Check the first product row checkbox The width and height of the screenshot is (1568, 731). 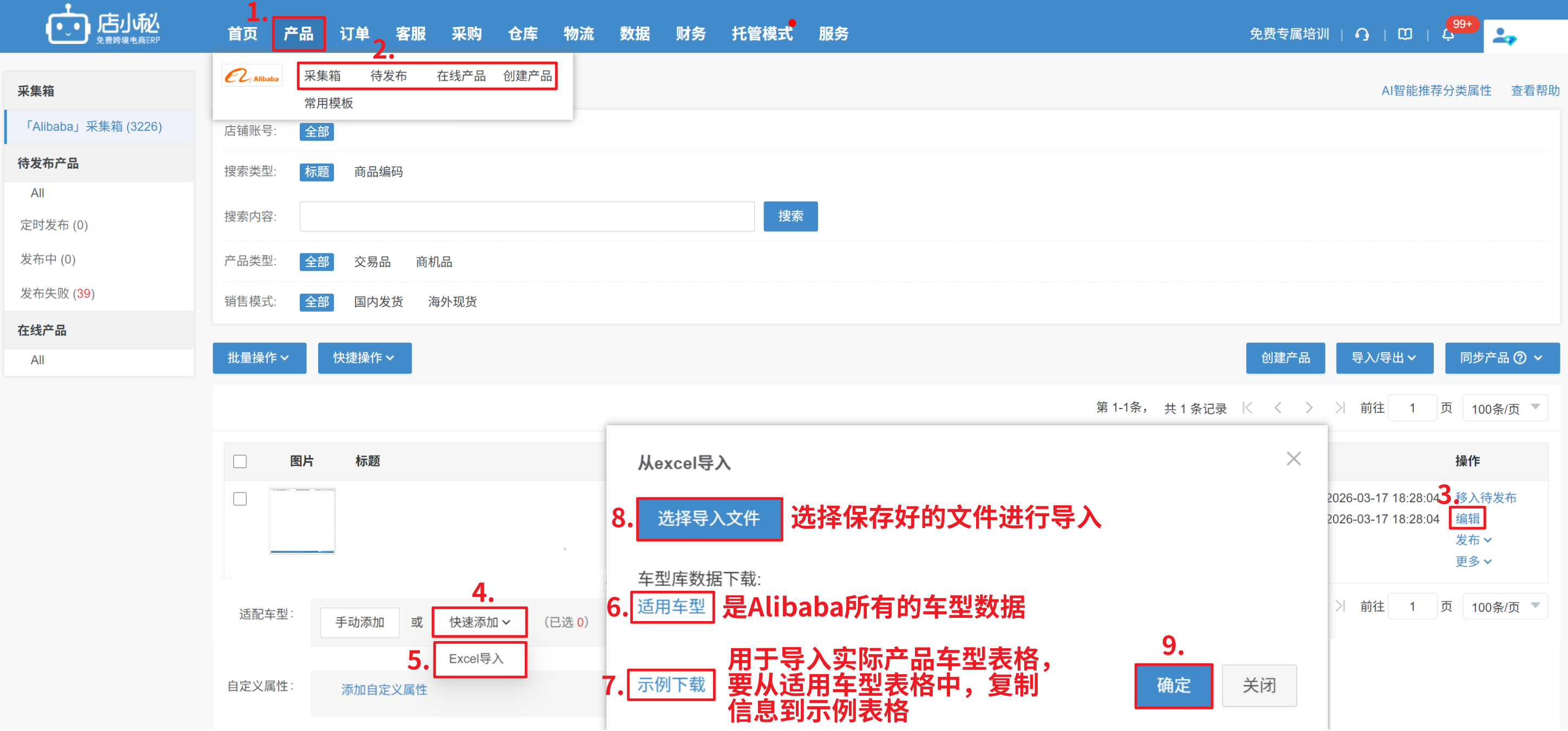240,498
